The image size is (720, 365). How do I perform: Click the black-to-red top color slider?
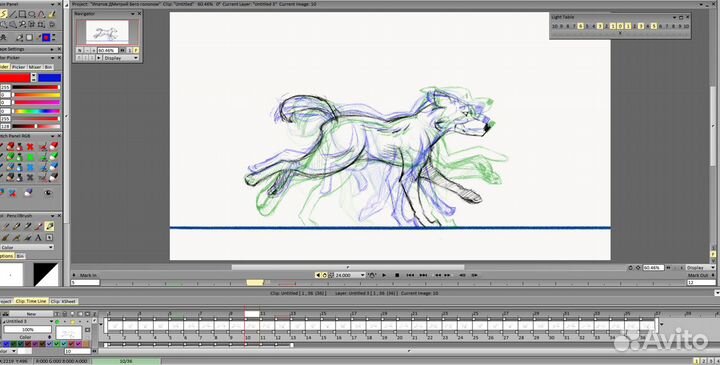(36, 87)
